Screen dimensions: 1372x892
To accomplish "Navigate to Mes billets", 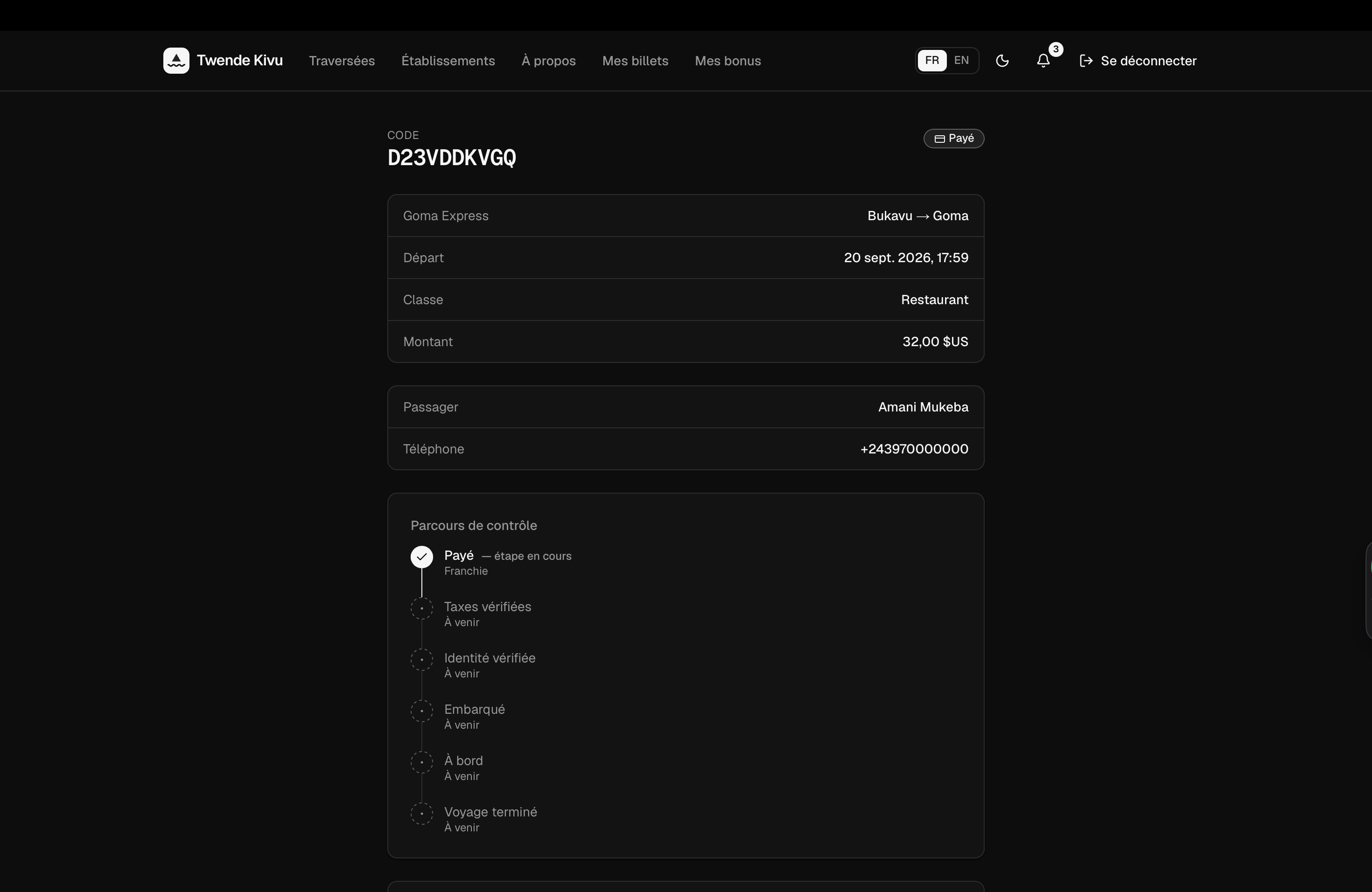I will pos(635,61).
